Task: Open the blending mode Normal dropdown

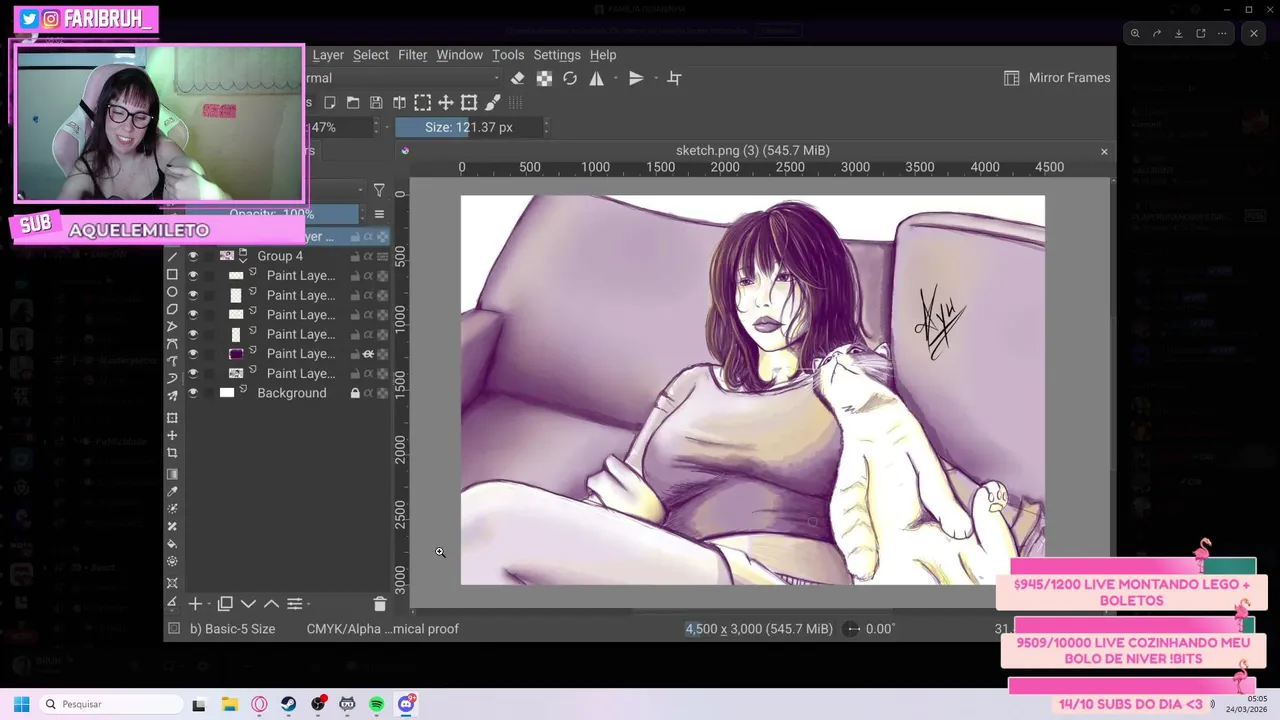Action: 404,78
